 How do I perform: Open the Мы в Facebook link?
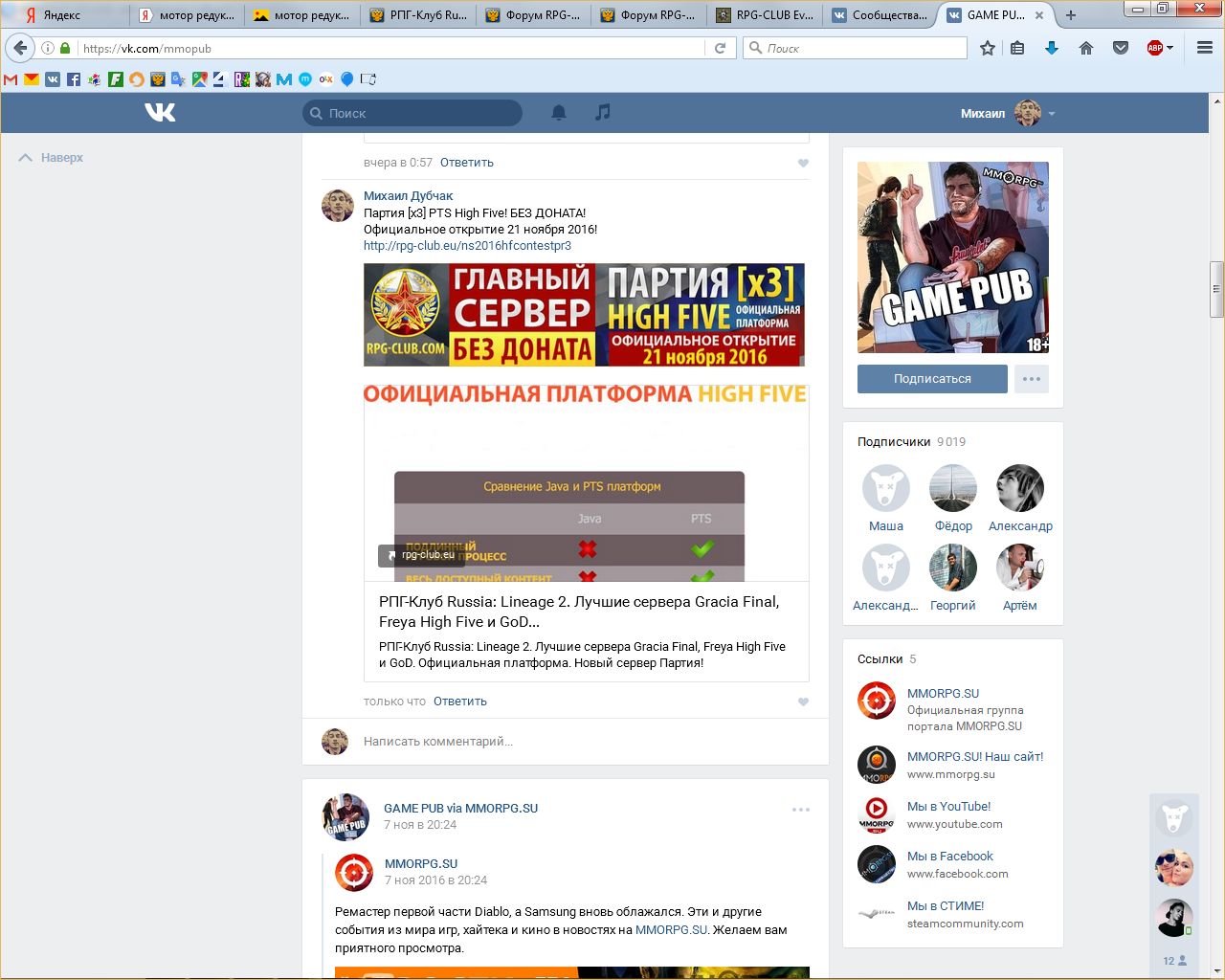point(950,857)
